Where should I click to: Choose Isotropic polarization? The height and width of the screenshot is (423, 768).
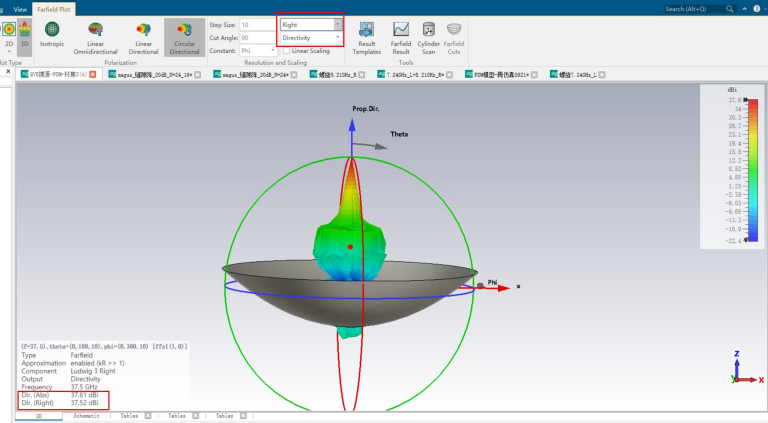(52, 35)
